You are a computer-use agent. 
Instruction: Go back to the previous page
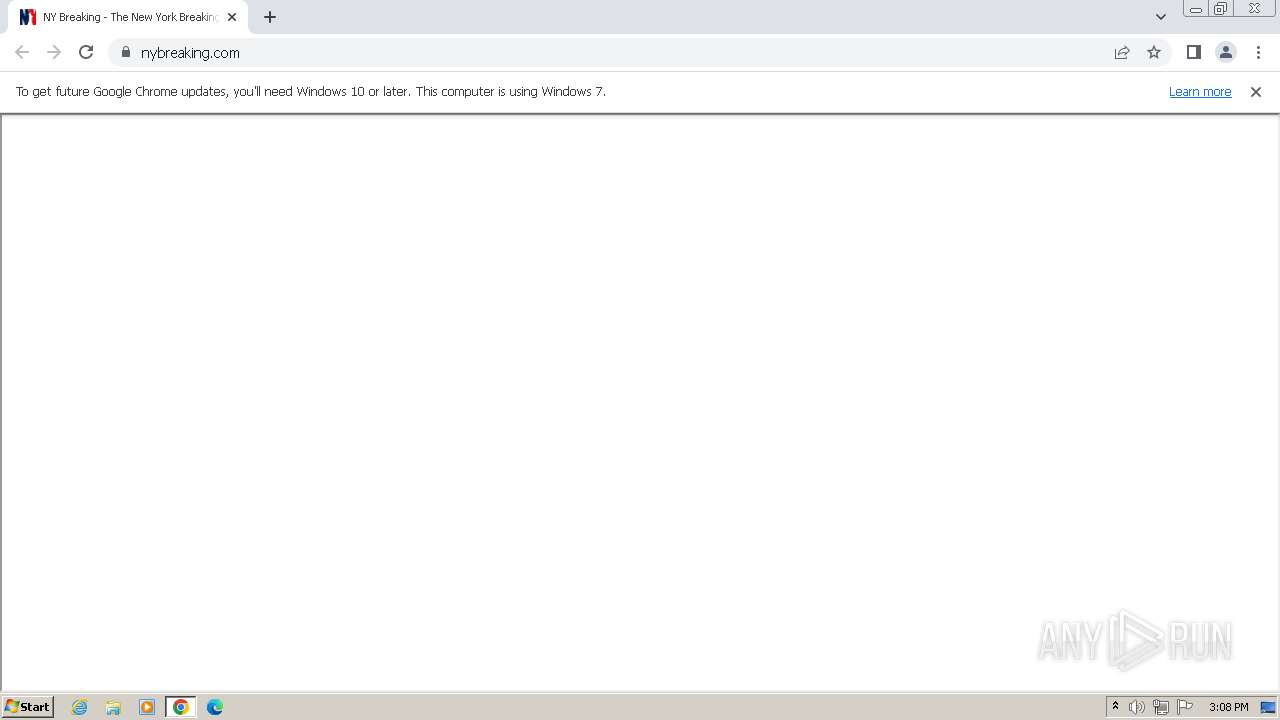(22, 52)
